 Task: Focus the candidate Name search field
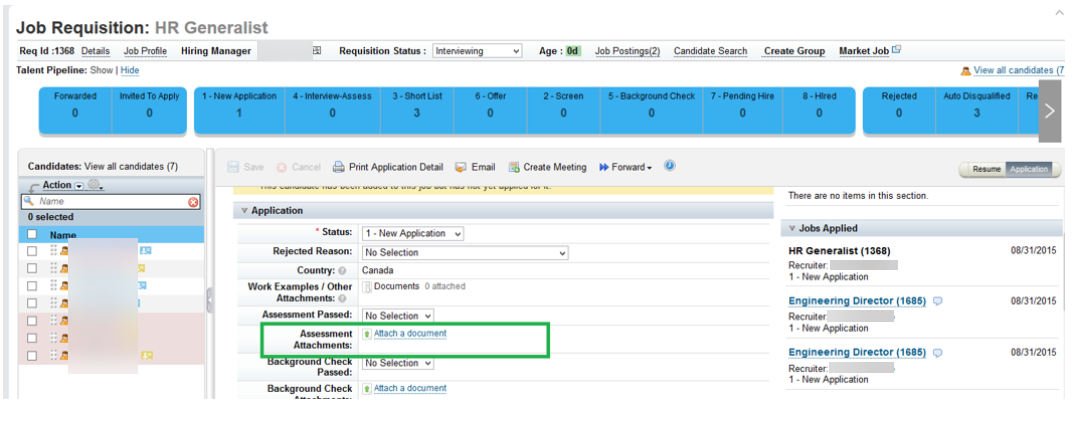tap(112, 201)
